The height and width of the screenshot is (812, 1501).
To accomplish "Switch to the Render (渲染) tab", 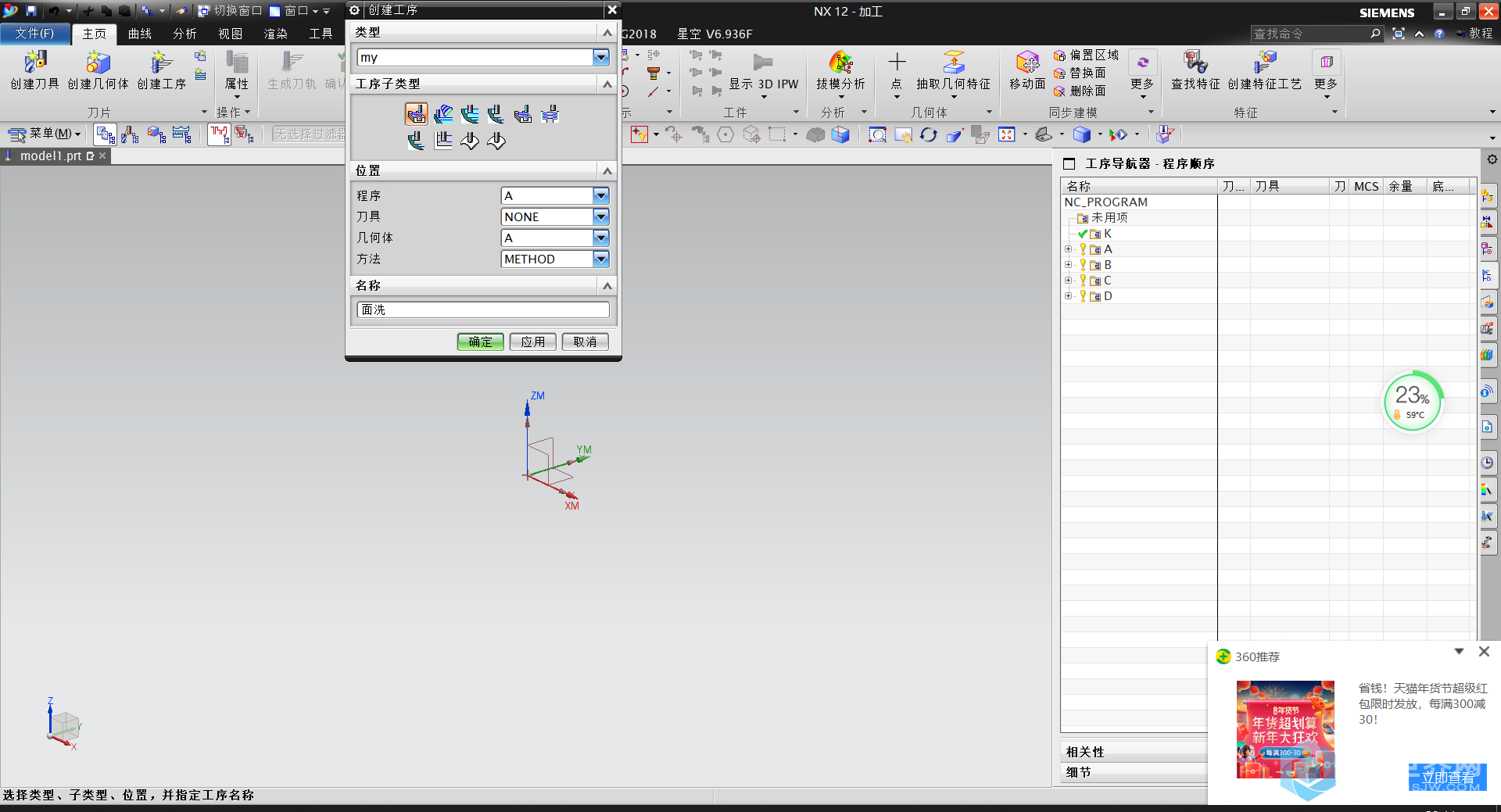I will (x=275, y=34).
